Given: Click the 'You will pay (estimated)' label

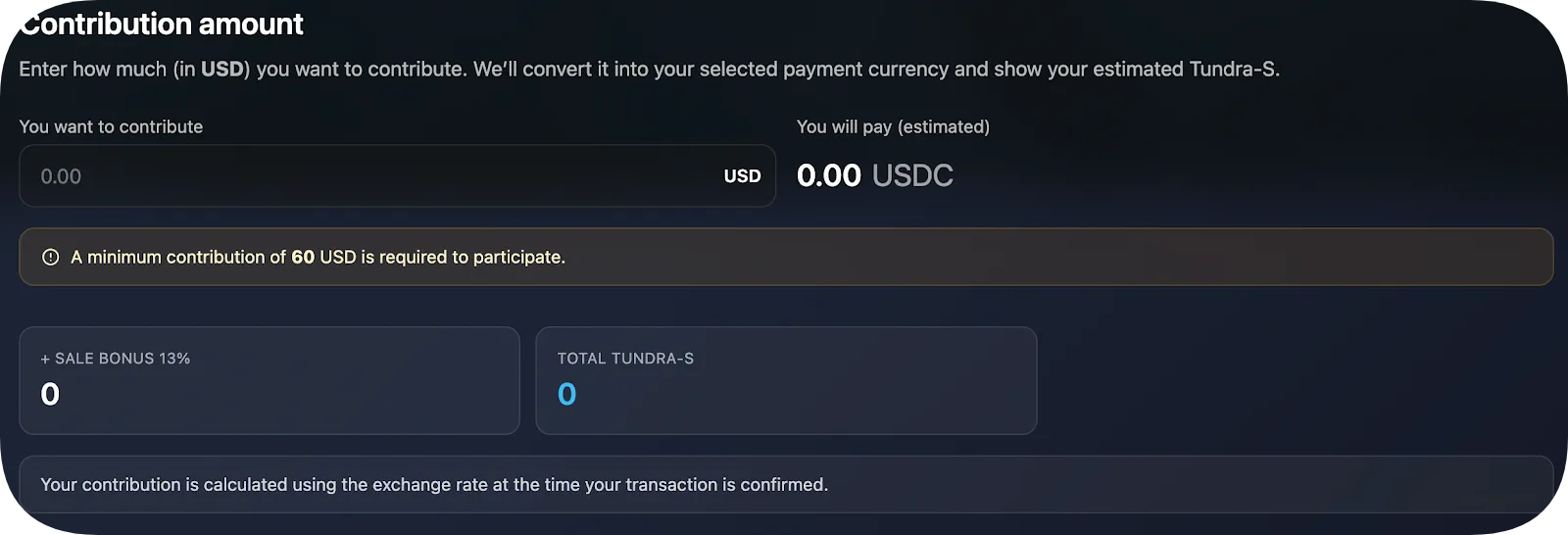Looking at the screenshot, I should (x=893, y=126).
